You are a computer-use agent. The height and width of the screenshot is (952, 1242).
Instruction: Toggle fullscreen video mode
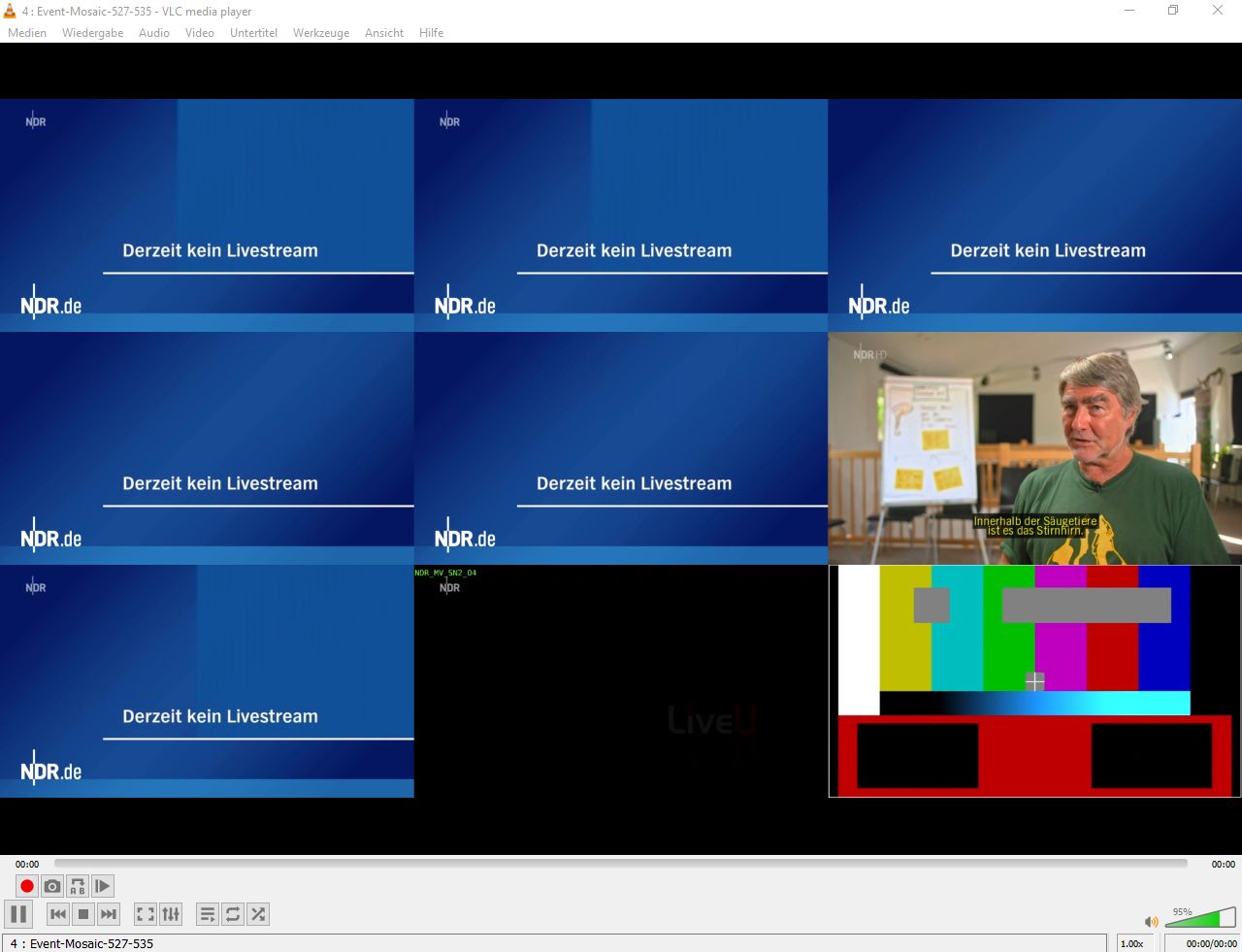click(x=146, y=914)
